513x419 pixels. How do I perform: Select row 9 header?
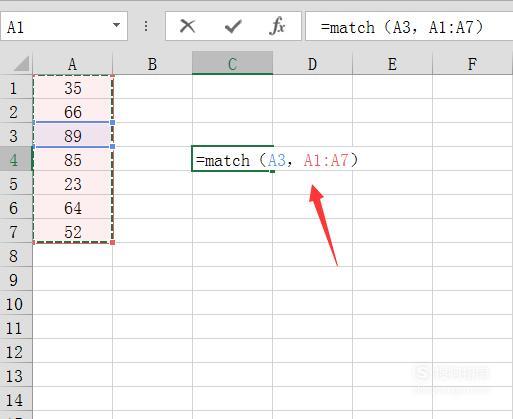[x=16, y=280]
